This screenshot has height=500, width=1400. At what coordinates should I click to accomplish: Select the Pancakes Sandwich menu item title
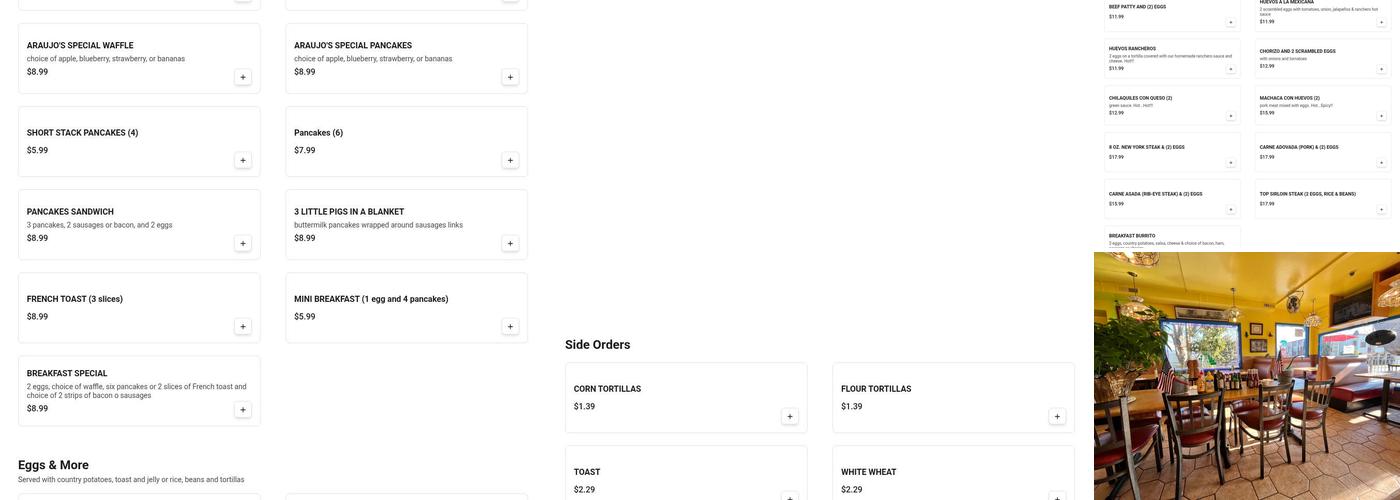point(70,212)
